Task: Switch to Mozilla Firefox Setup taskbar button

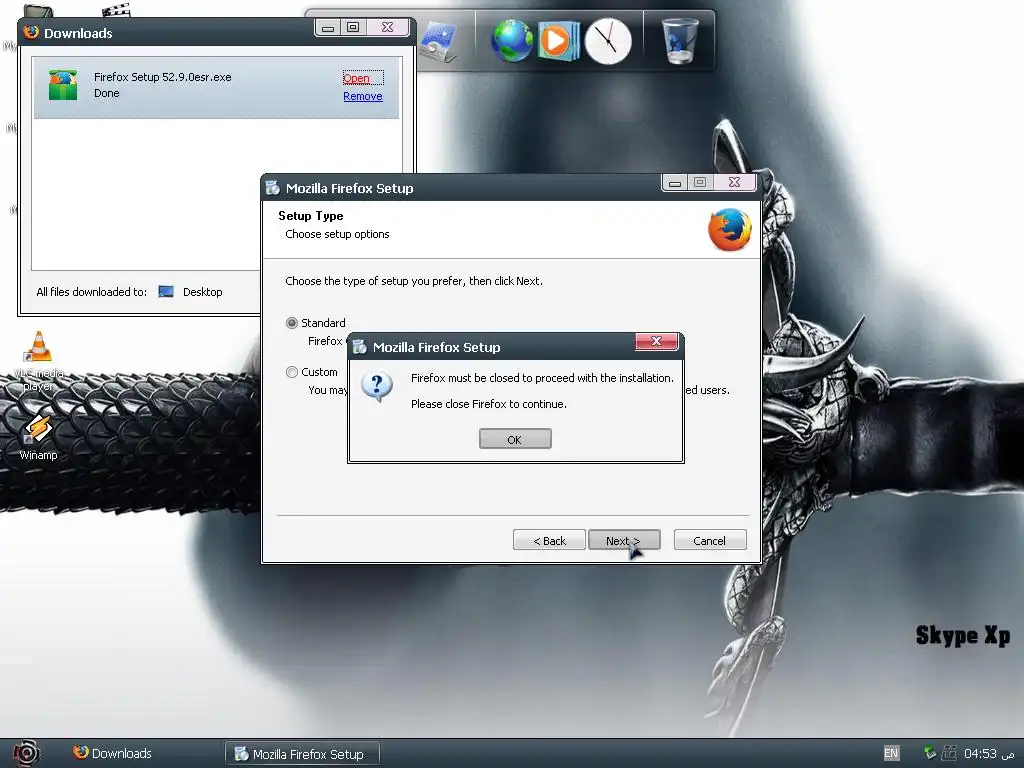Action: 302,754
